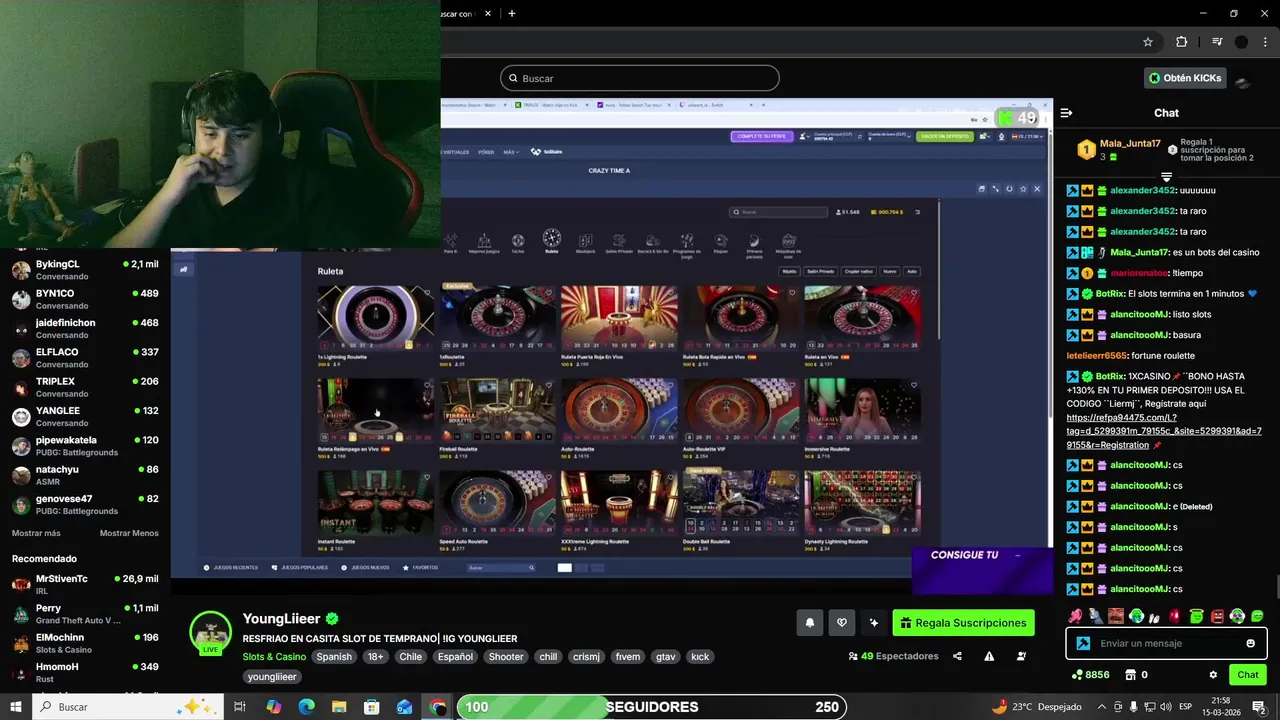
Task: Open the media control playlist icon
Action: click(x=1217, y=42)
